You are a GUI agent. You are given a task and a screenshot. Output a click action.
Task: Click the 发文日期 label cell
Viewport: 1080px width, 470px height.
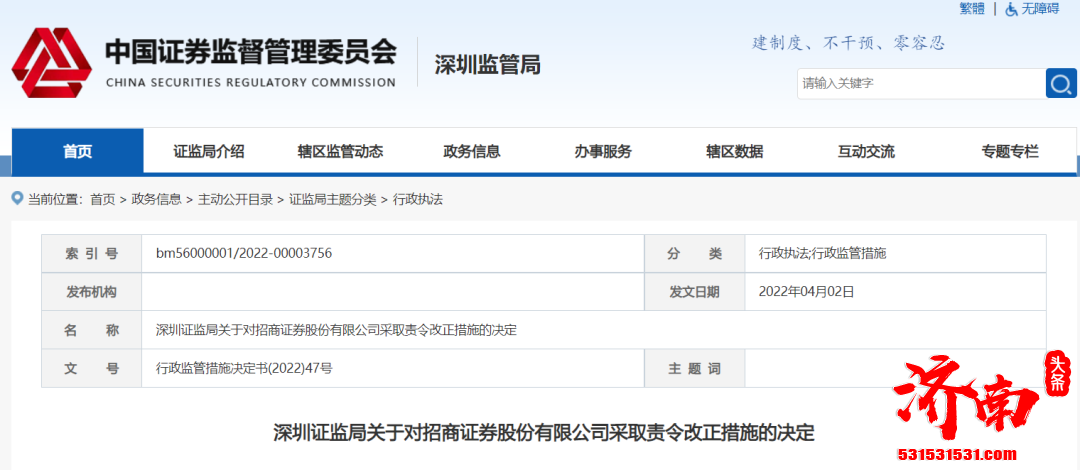(694, 292)
